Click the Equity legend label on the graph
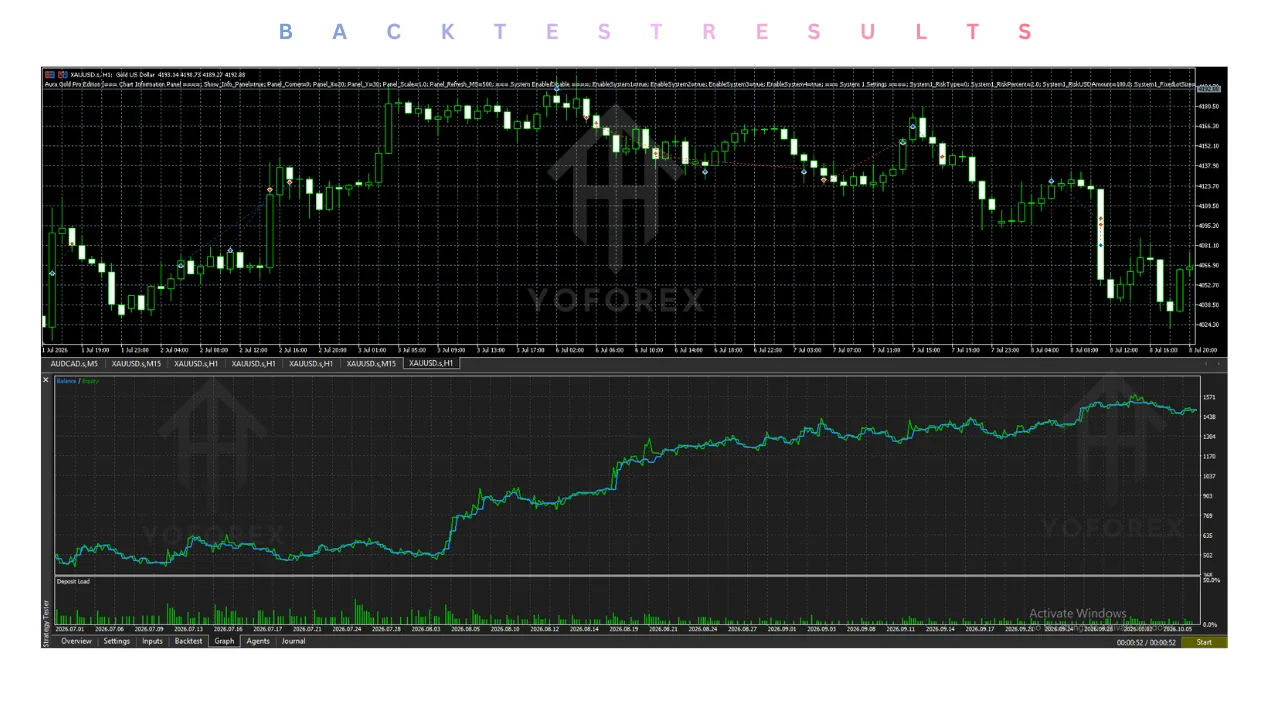This screenshot has height=720, width=1280. [91, 381]
